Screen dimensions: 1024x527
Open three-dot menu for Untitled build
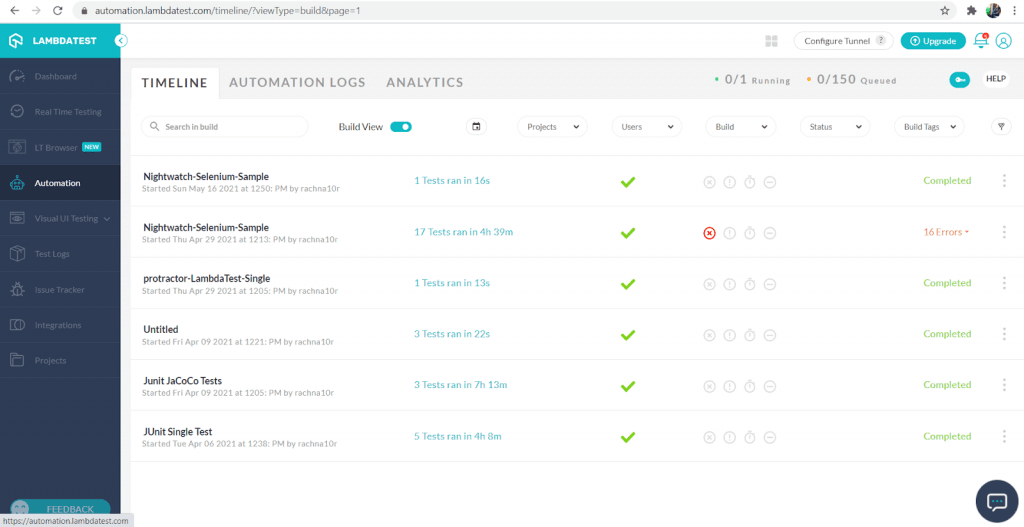point(1004,334)
